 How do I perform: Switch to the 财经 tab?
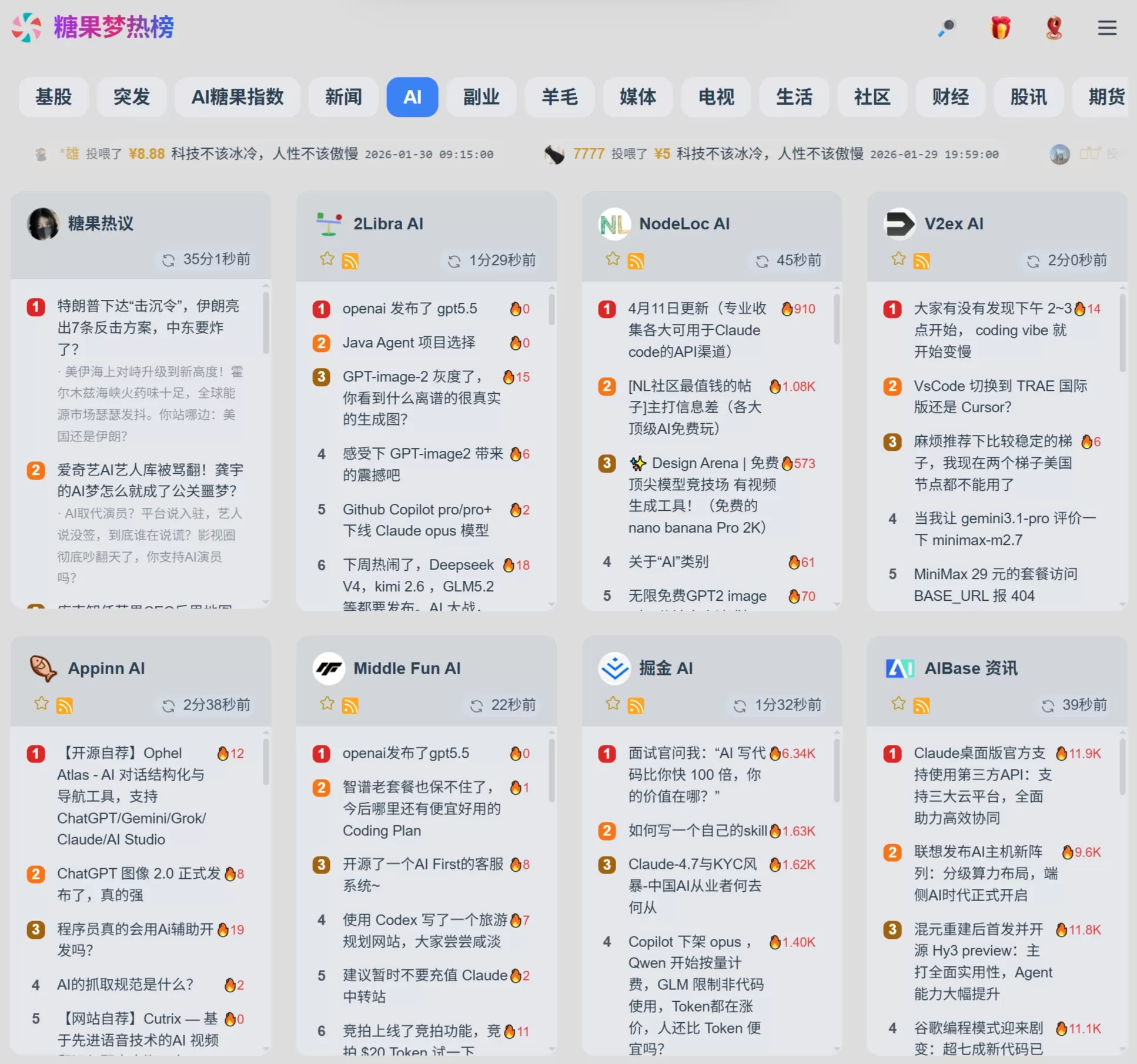pos(950,97)
